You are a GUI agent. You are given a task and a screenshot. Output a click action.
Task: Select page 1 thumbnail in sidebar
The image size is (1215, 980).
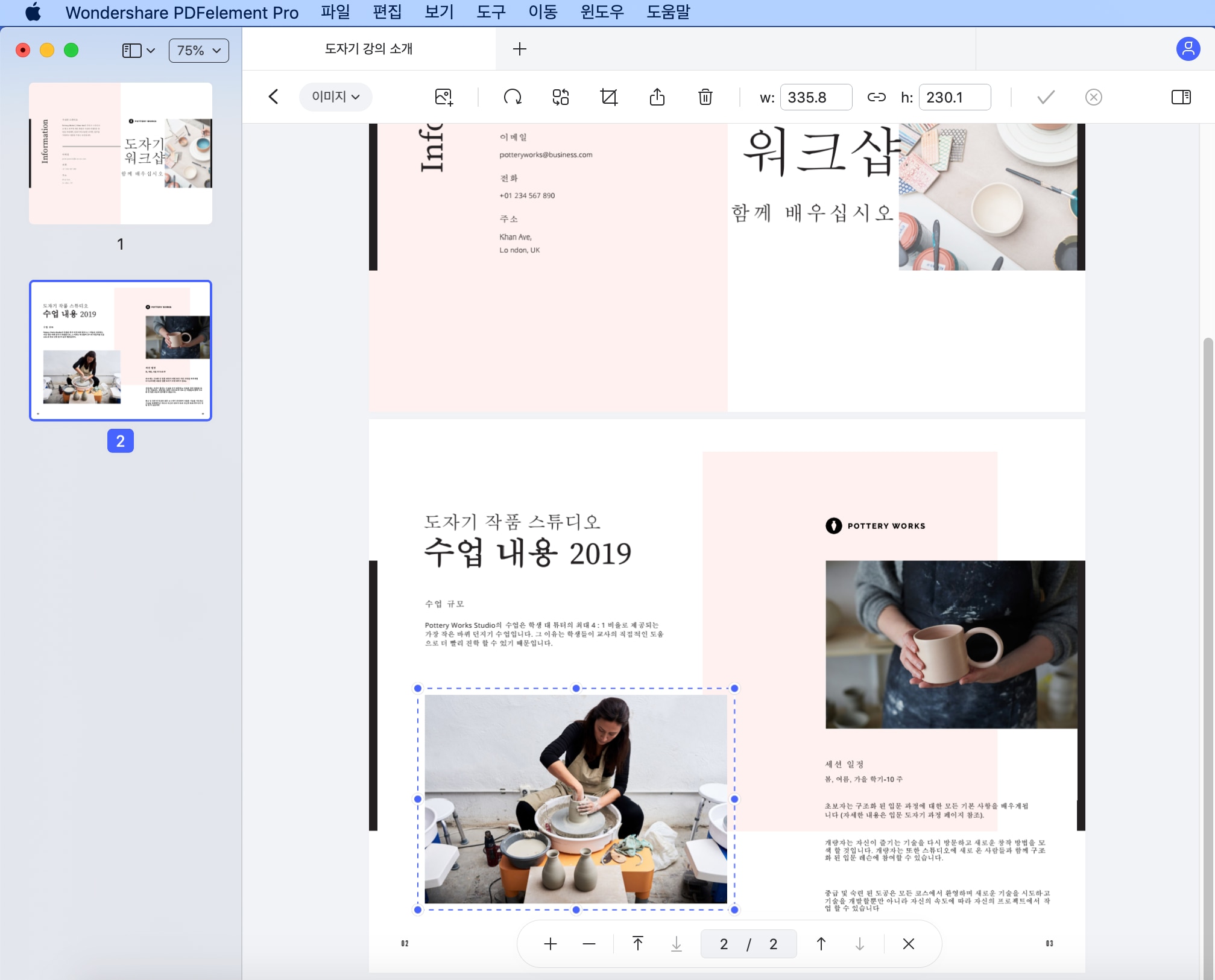click(x=121, y=154)
